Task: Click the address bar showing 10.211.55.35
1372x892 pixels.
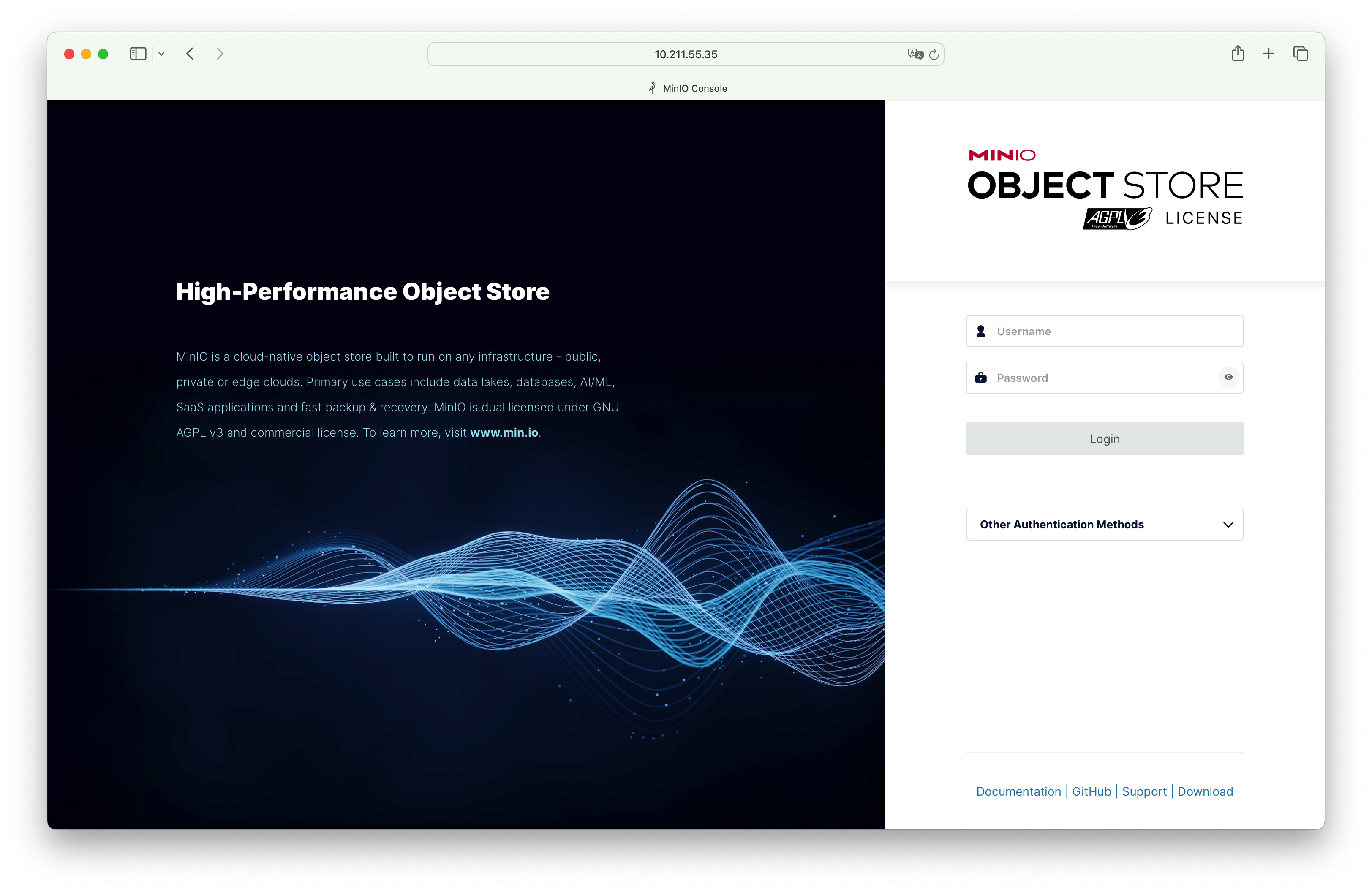Action: pos(686,54)
